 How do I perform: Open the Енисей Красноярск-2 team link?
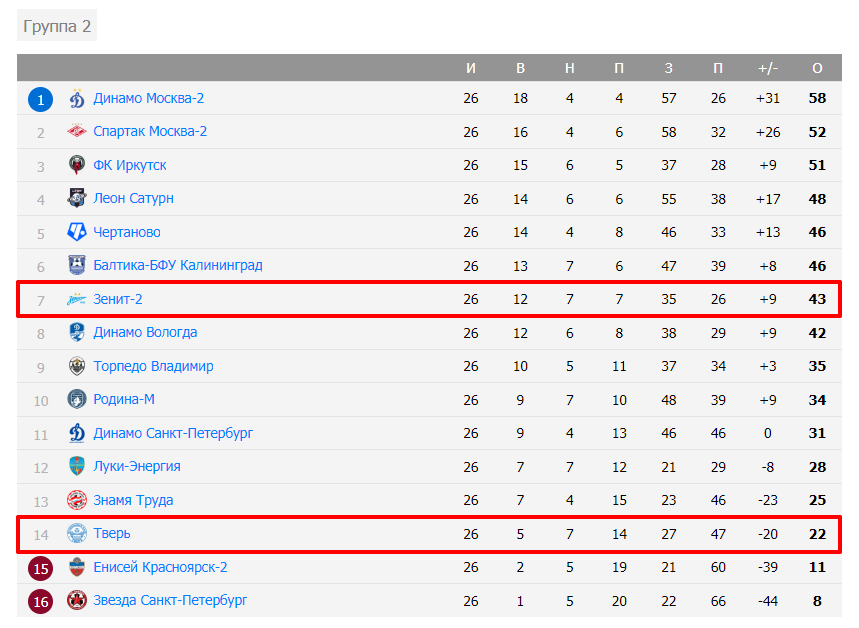point(160,568)
